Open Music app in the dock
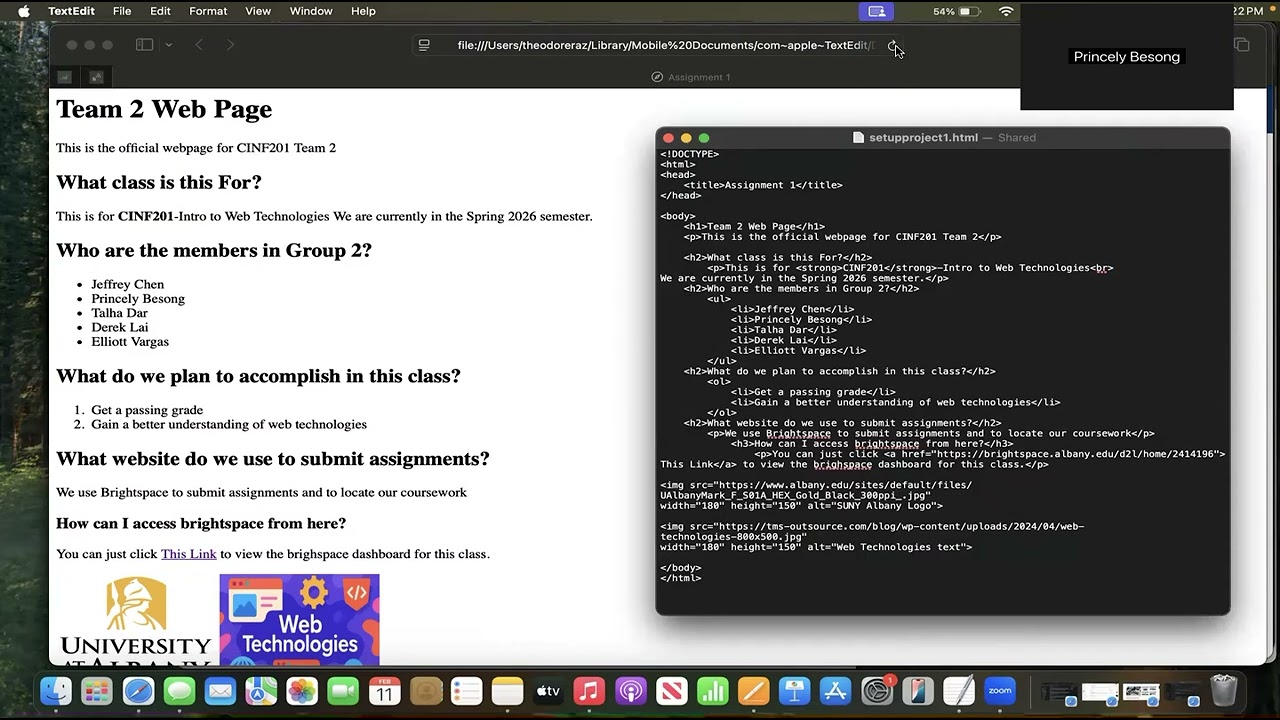 point(589,691)
